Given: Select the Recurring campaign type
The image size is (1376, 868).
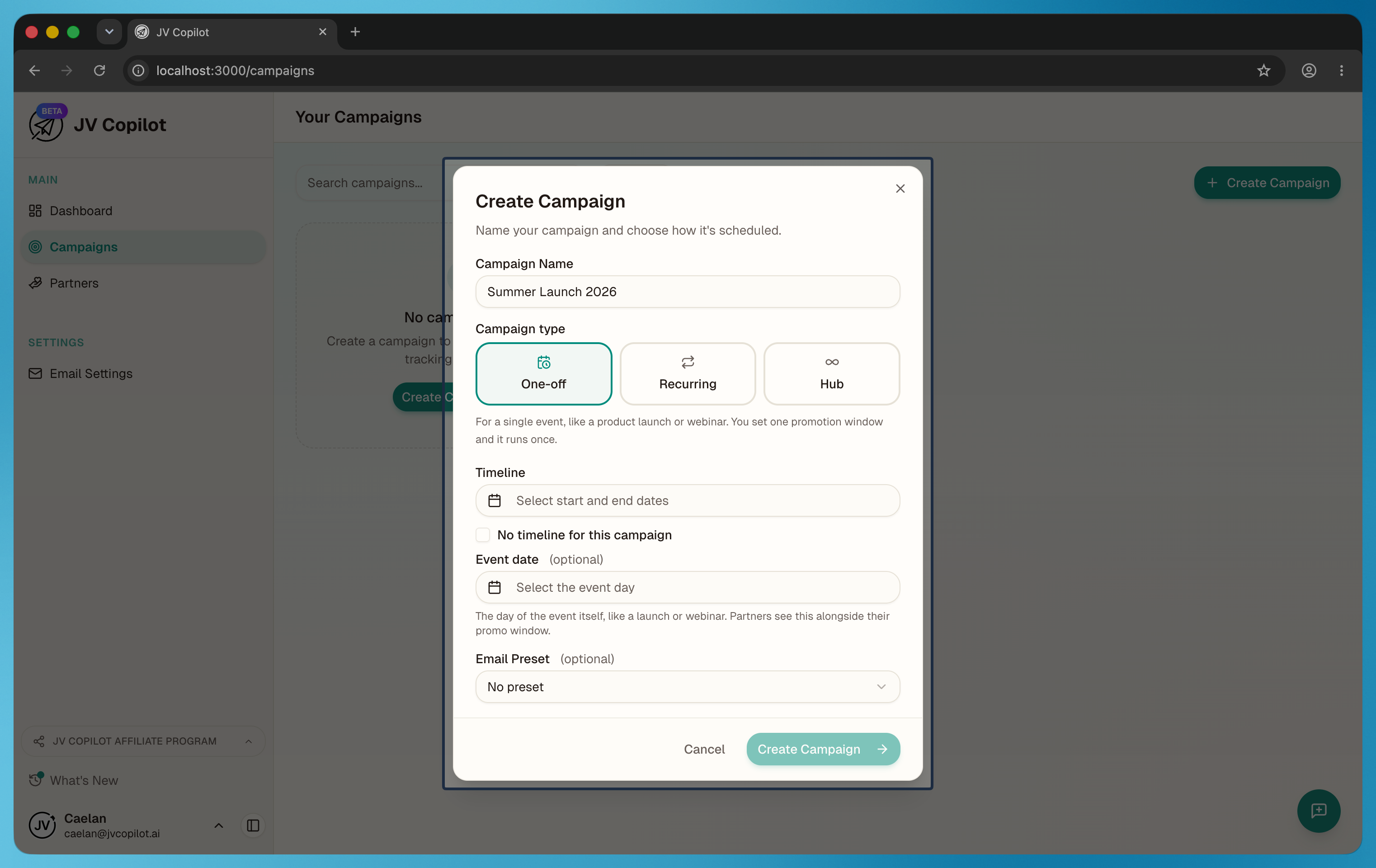Looking at the screenshot, I should (688, 374).
